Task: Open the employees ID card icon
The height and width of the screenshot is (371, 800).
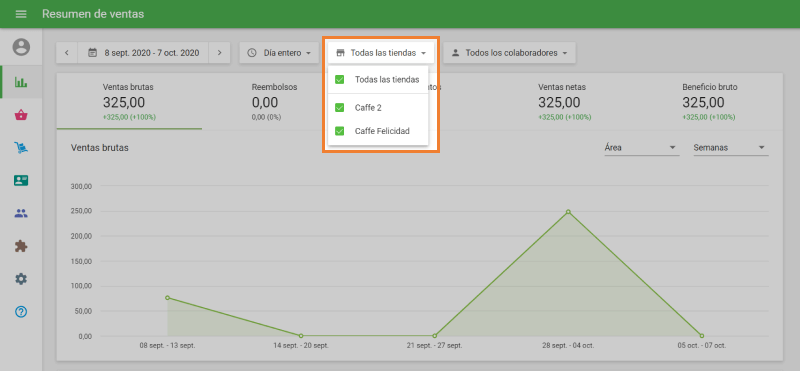Action: pos(21,180)
